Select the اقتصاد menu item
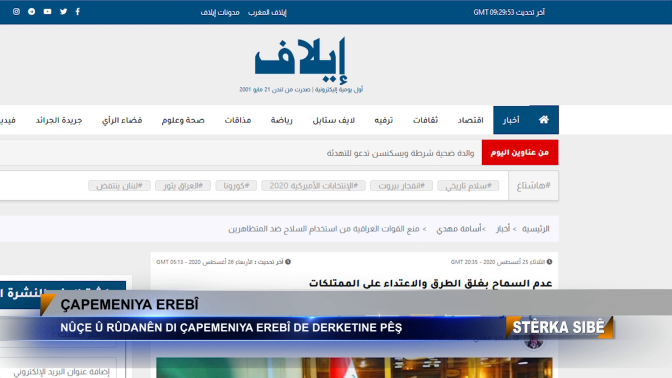The image size is (672, 378). tap(470, 120)
